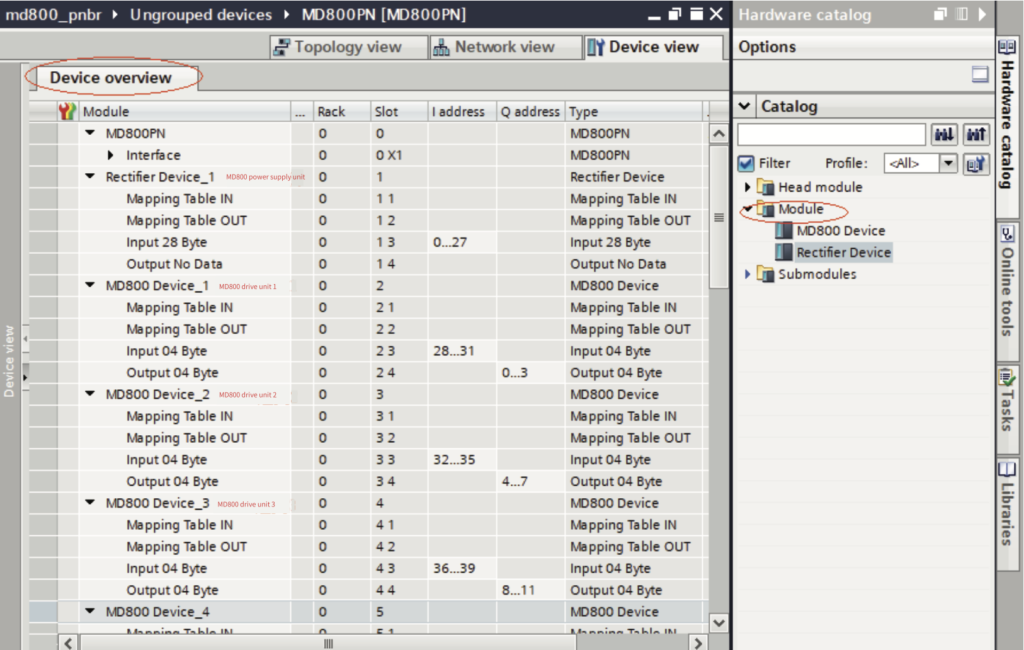Image resolution: width=1024 pixels, height=650 pixels.
Task: Click in the catalog search field
Action: pyautogui.click(x=831, y=135)
